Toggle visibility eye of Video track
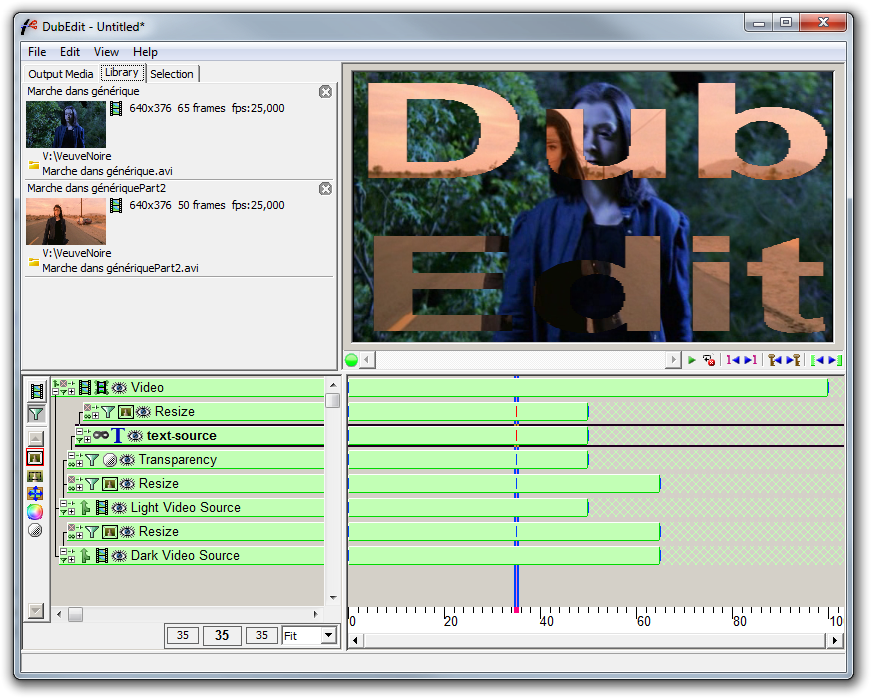Image resolution: width=871 pixels, height=699 pixels. (x=119, y=387)
